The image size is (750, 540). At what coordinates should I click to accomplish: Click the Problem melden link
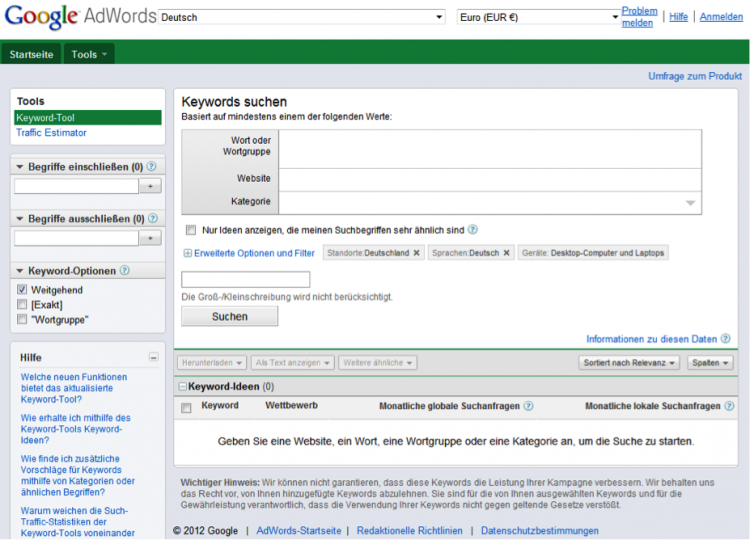pyautogui.click(x=640, y=17)
